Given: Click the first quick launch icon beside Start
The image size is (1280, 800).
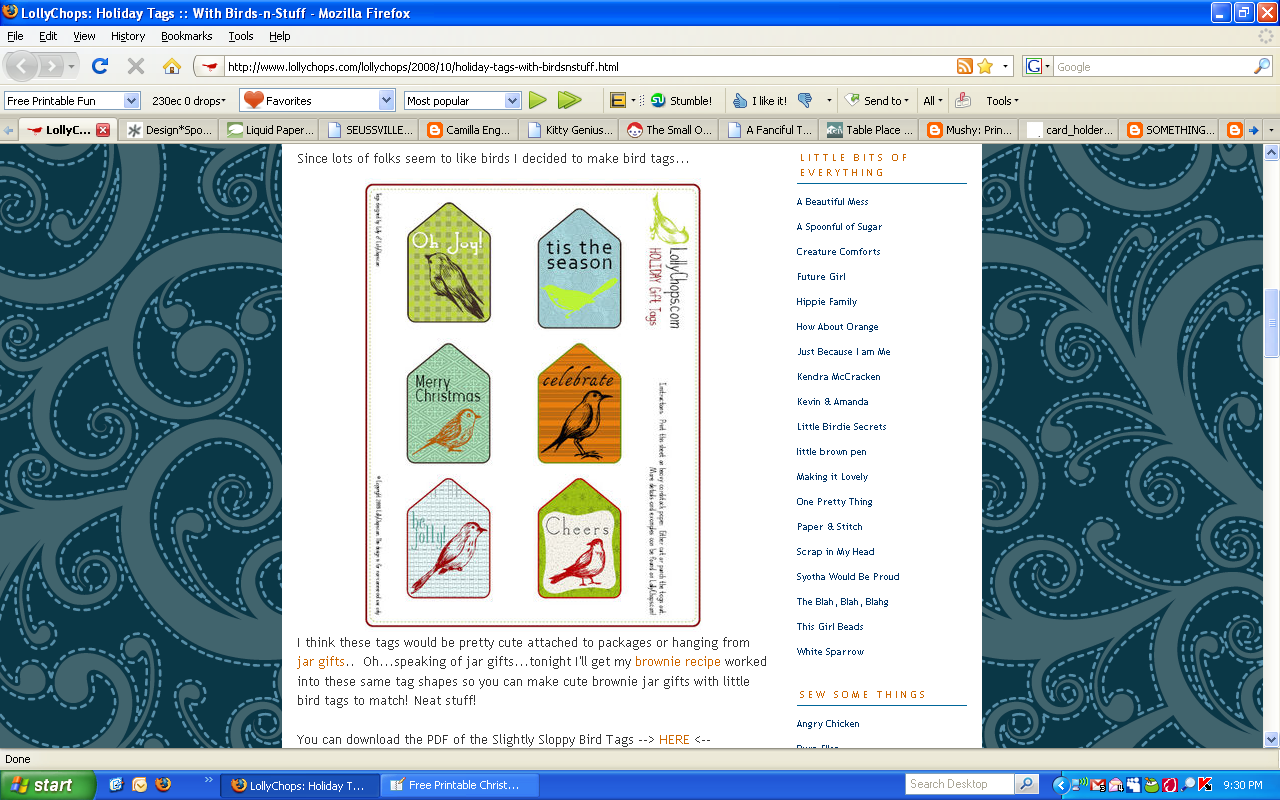Looking at the screenshot, I should 116,785.
